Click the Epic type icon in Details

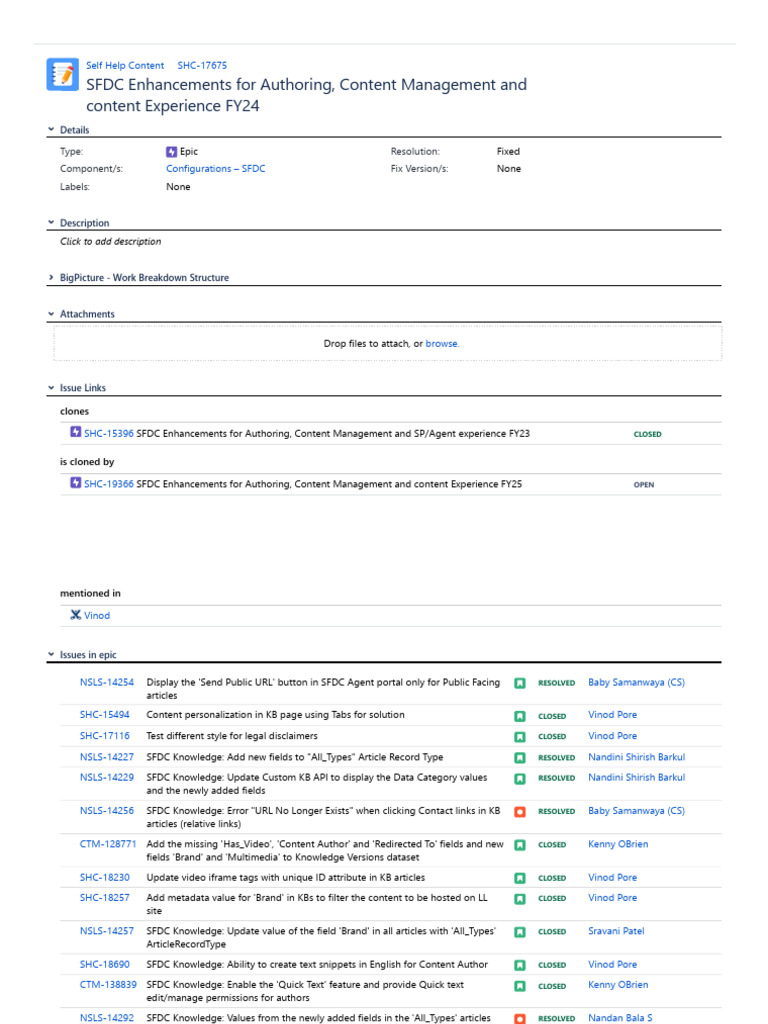pos(171,152)
